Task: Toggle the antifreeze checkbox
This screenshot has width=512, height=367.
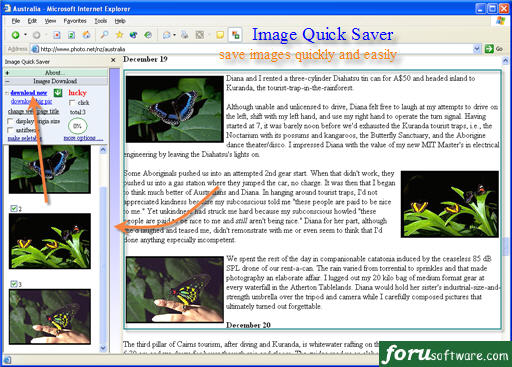Action: tap(10, 130)
